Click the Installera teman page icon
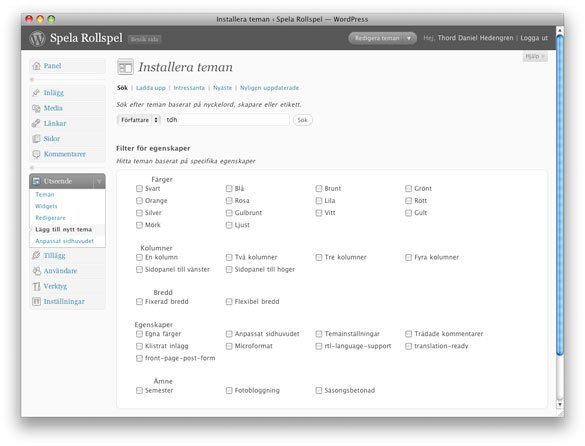Screen dimensions: 585x446 coord(125,67)
